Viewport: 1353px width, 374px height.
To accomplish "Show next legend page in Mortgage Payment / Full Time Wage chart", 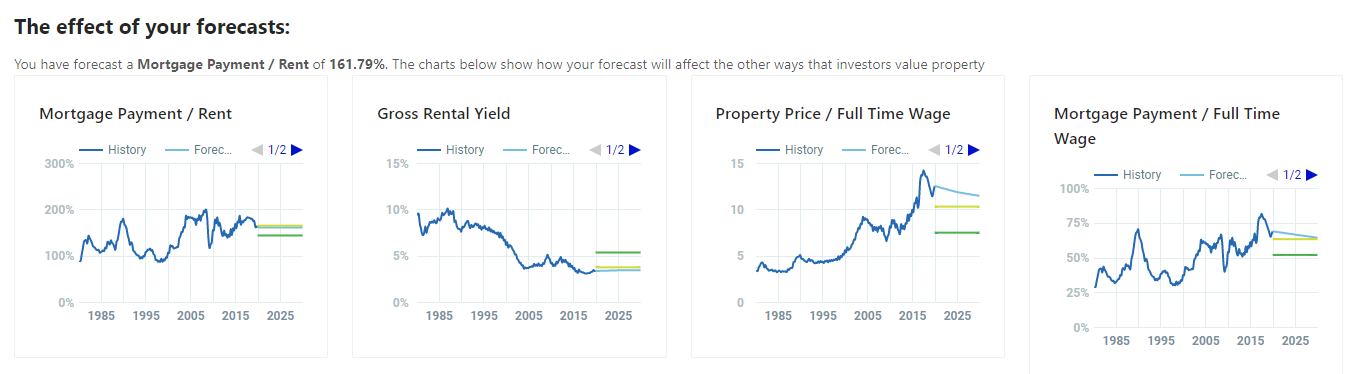I will pyautogui.click(x=1312, y=175).
